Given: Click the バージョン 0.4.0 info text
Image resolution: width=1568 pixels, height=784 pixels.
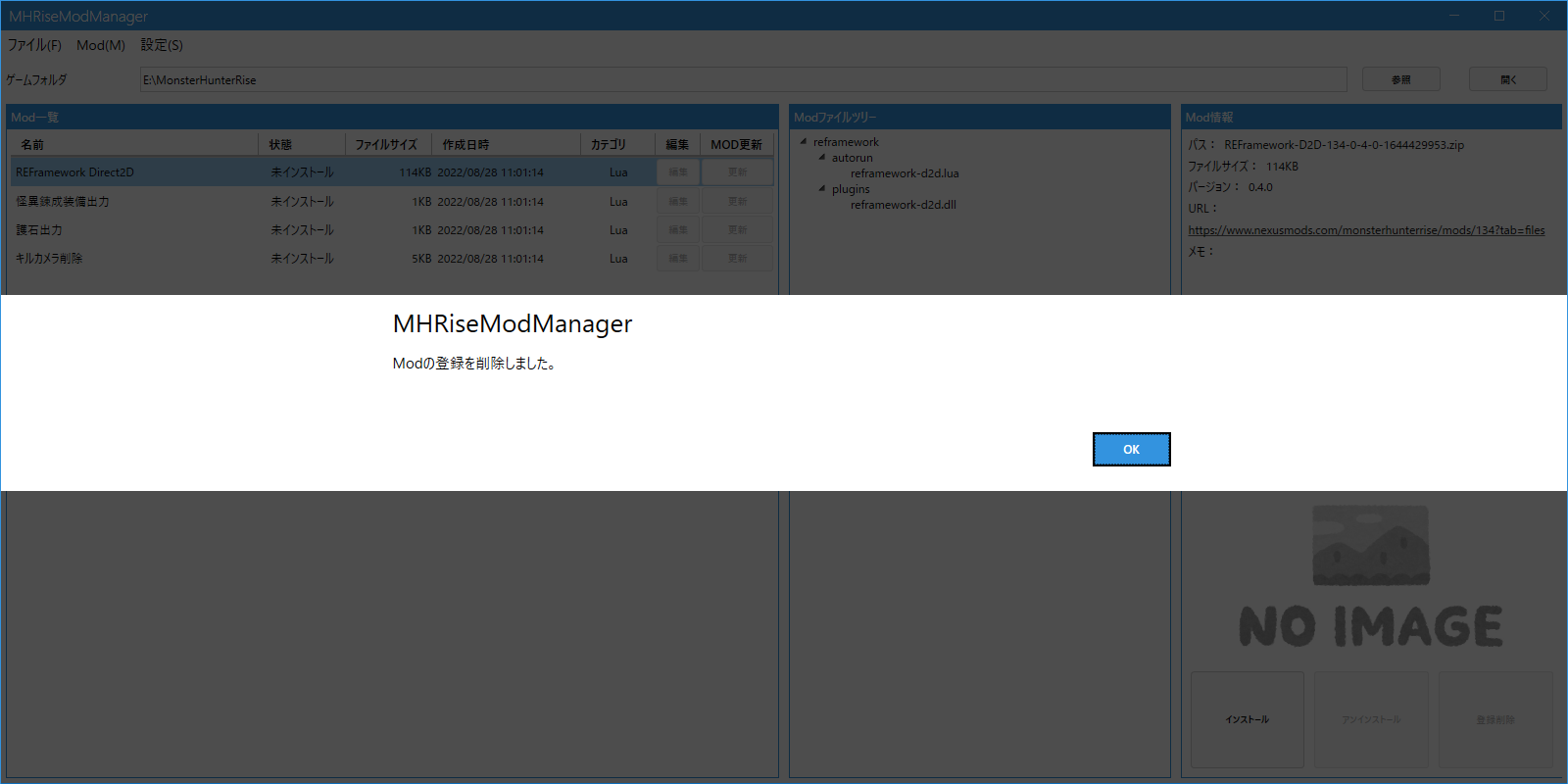Looking at the screenshot, I should coord(1230,187).
